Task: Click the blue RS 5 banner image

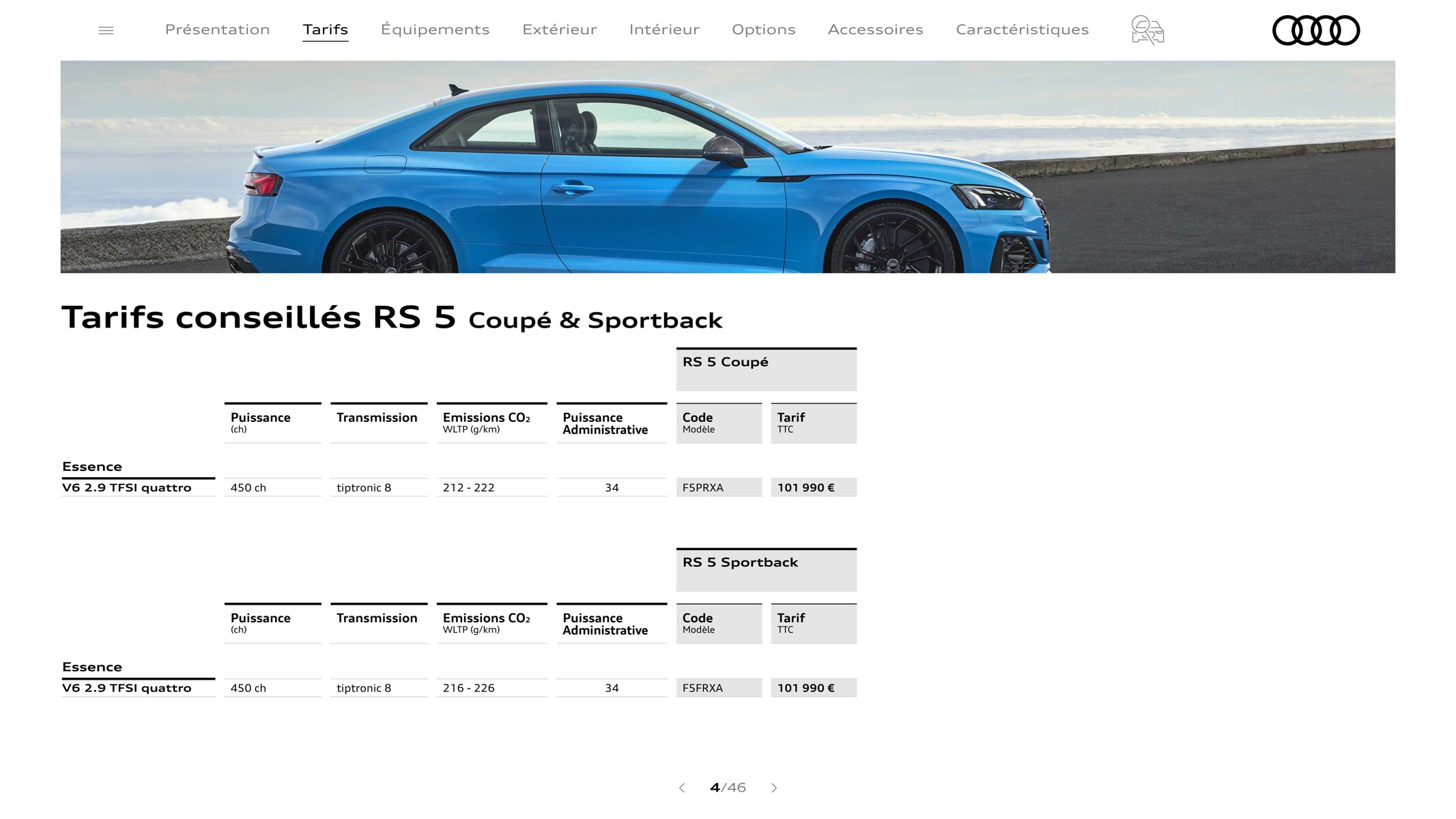Action: pos(728,167)
